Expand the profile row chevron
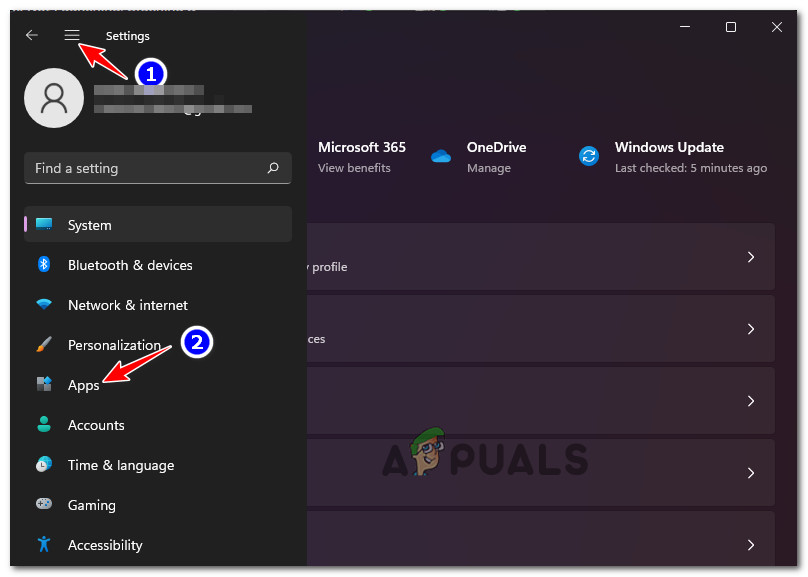Screen dimensions: 808x577 [x=751, y=257]
